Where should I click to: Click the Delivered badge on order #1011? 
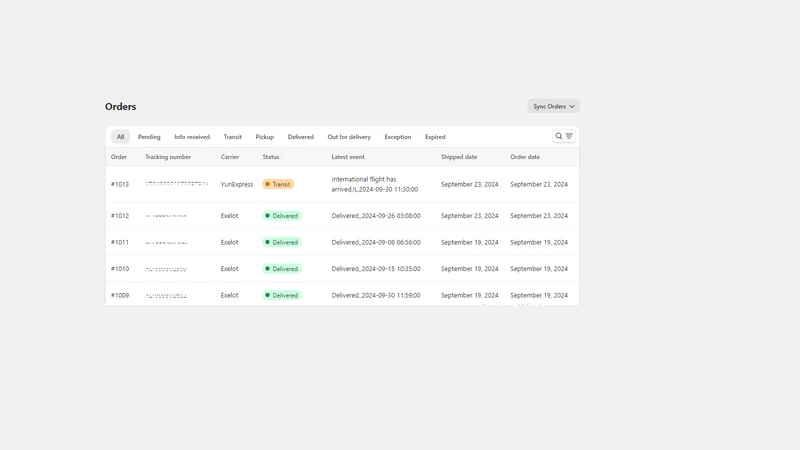point(282,242)
